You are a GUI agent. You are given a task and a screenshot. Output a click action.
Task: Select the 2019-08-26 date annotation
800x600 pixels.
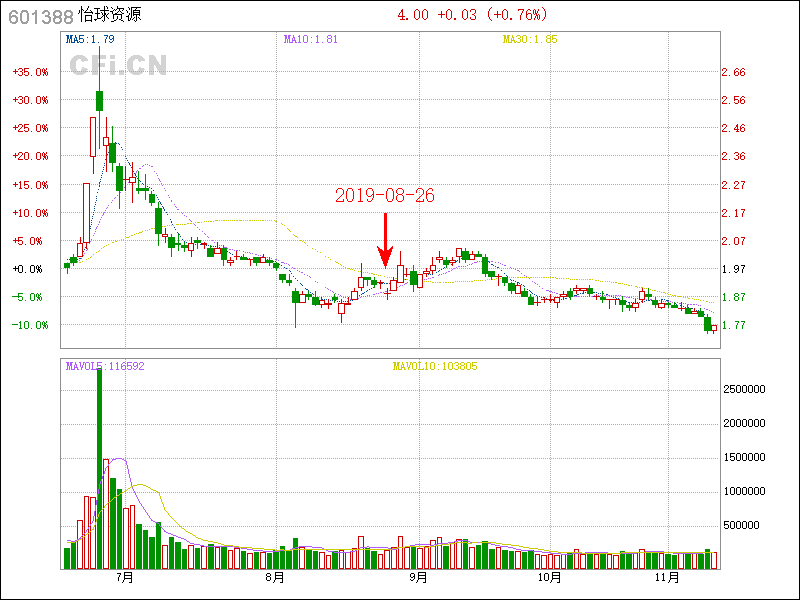pos(385,196)
